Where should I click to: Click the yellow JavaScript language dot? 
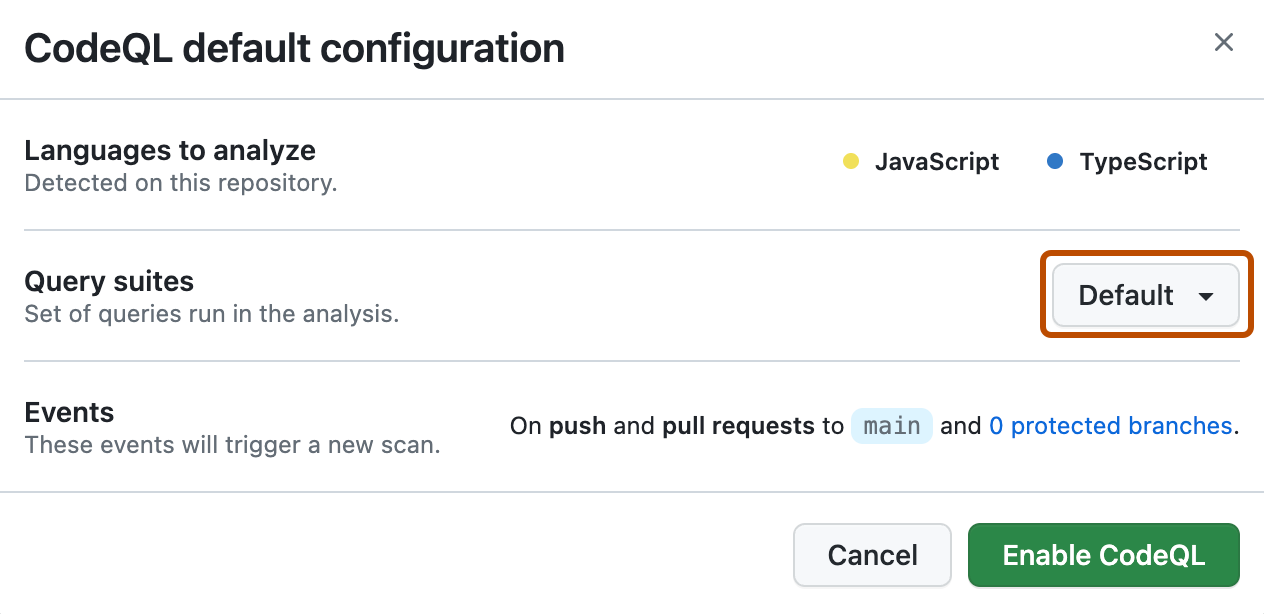point(851,162)
